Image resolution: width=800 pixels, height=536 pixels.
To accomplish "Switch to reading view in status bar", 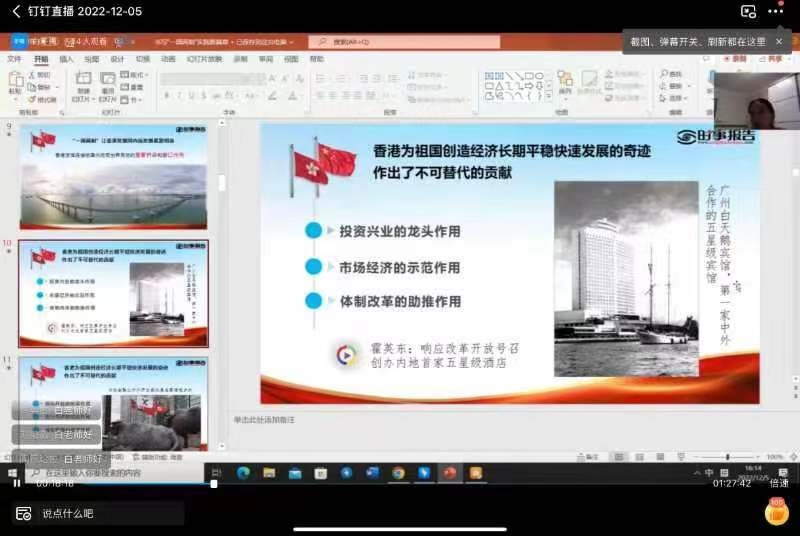I will pyautogui.click(x=660, y=457).
